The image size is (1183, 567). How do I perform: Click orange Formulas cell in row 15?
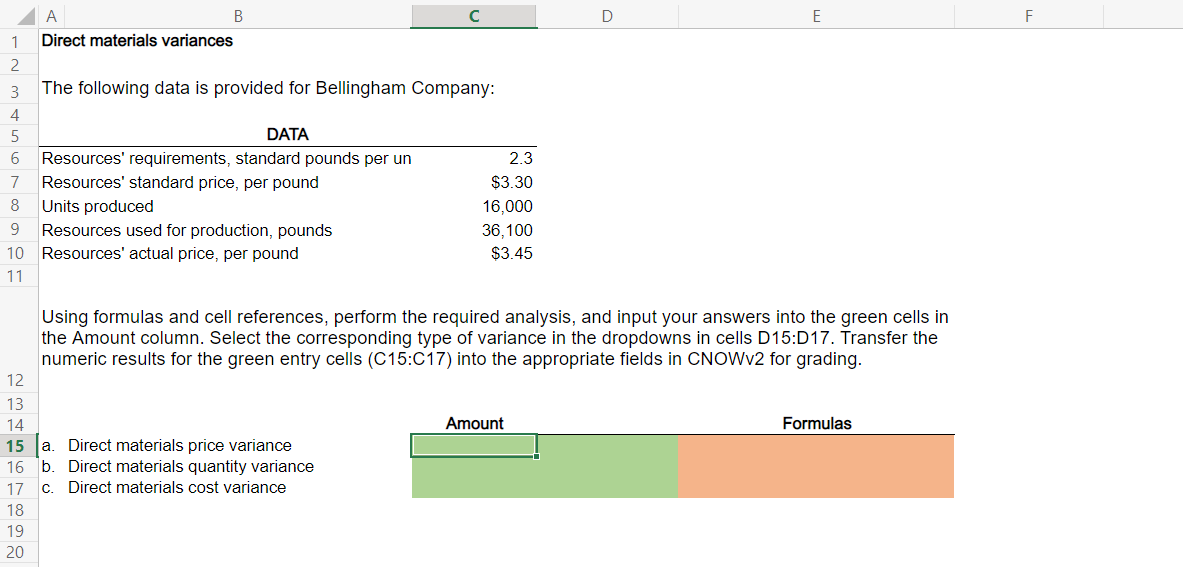point(815,445)
